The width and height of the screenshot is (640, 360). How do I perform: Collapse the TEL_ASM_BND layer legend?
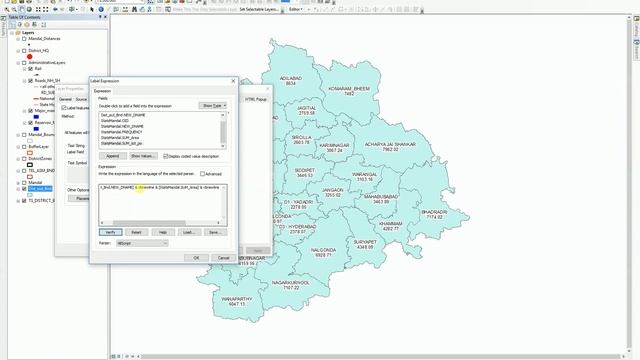pyautogui.click(x=18, y=171)
